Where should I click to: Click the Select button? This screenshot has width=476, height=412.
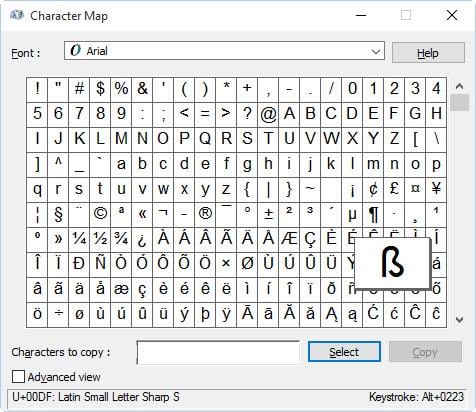[344, 352]
